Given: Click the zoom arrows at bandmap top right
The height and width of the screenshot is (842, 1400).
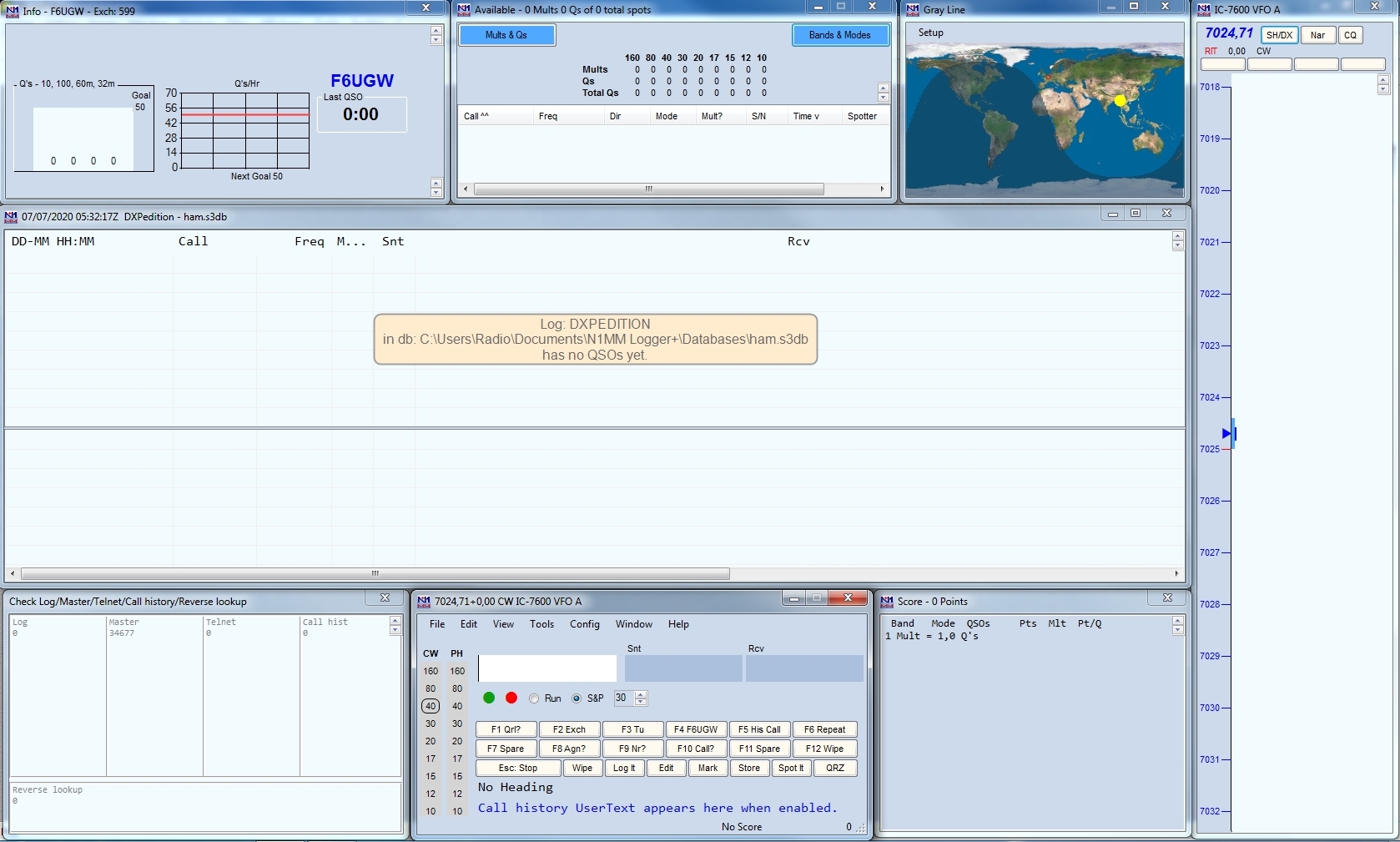Looking at the screenshot, I should 1382,84.
